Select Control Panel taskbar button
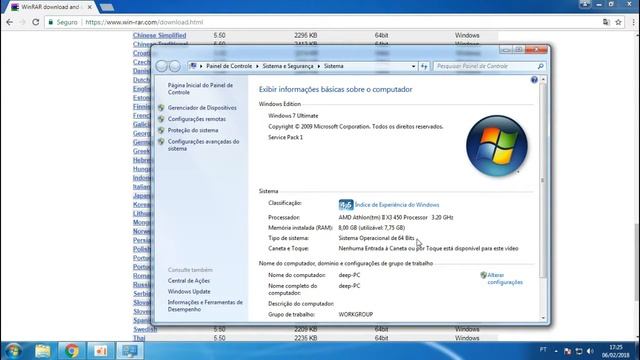This screenshot has width=640, height=360. (x=130, y=351)
